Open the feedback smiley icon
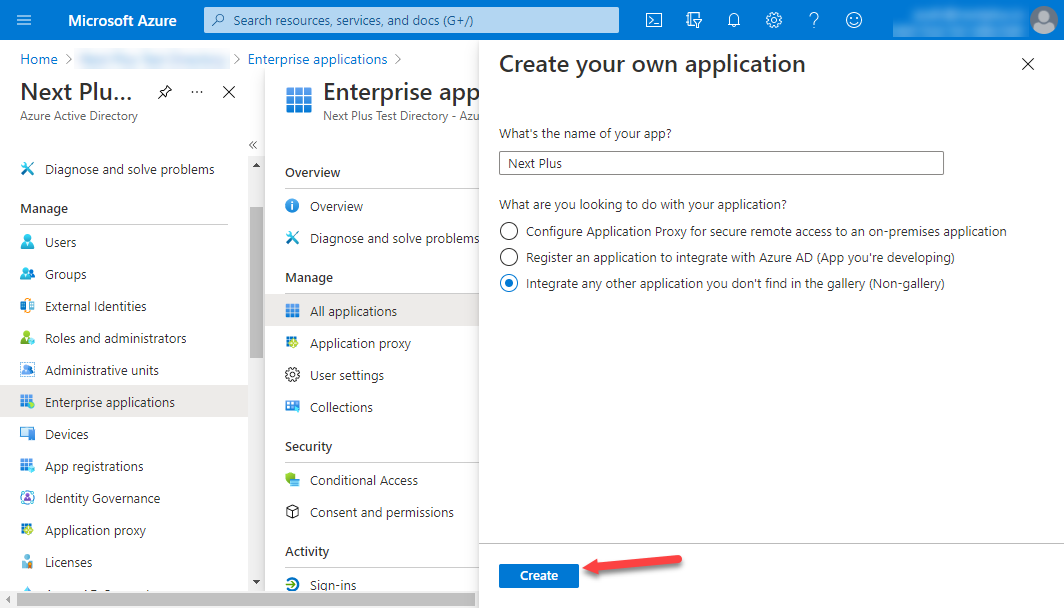 [x=854, y=20]
